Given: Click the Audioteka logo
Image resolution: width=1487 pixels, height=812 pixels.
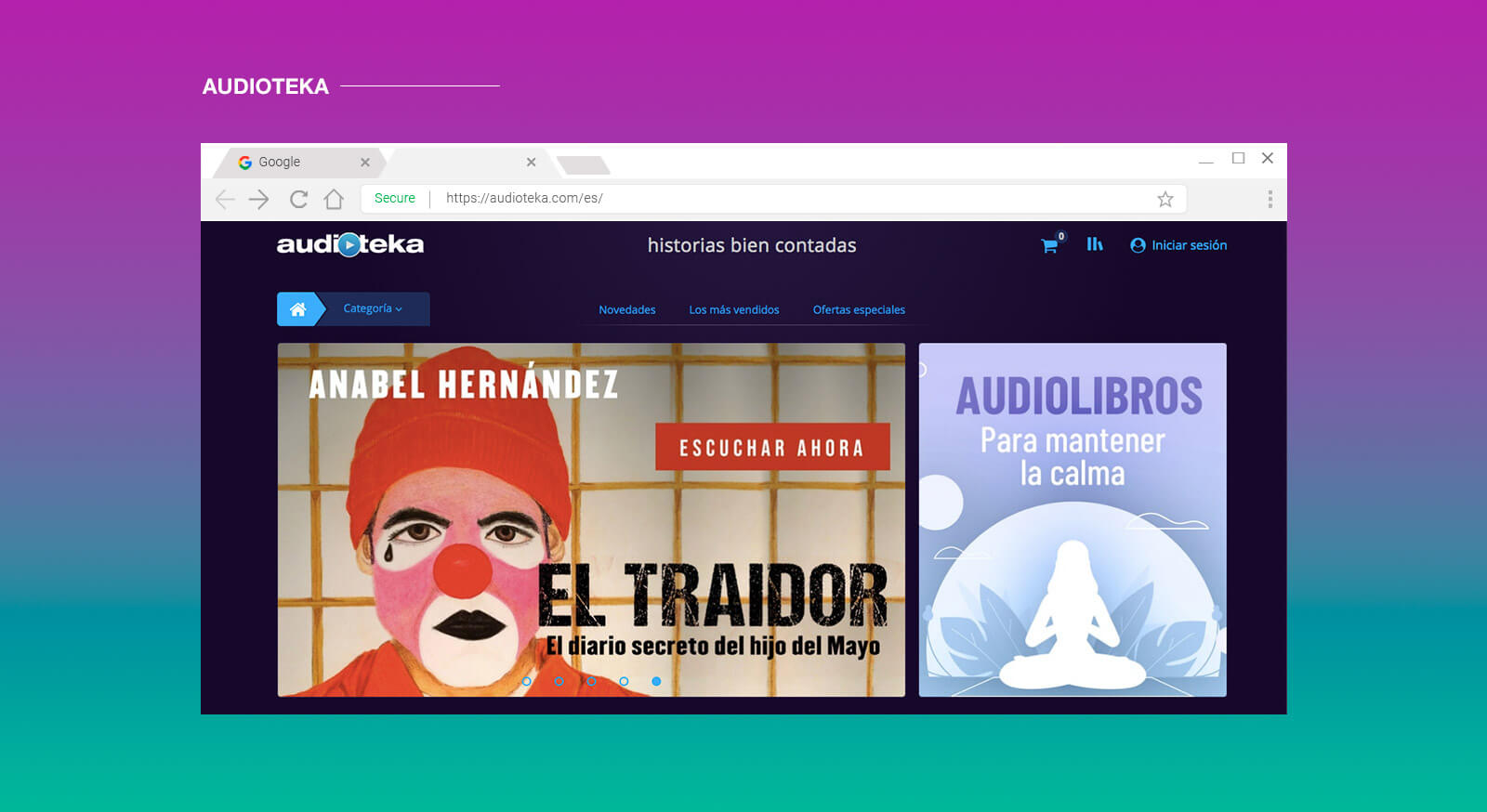Looking at the screenshot, I should 349,244.
